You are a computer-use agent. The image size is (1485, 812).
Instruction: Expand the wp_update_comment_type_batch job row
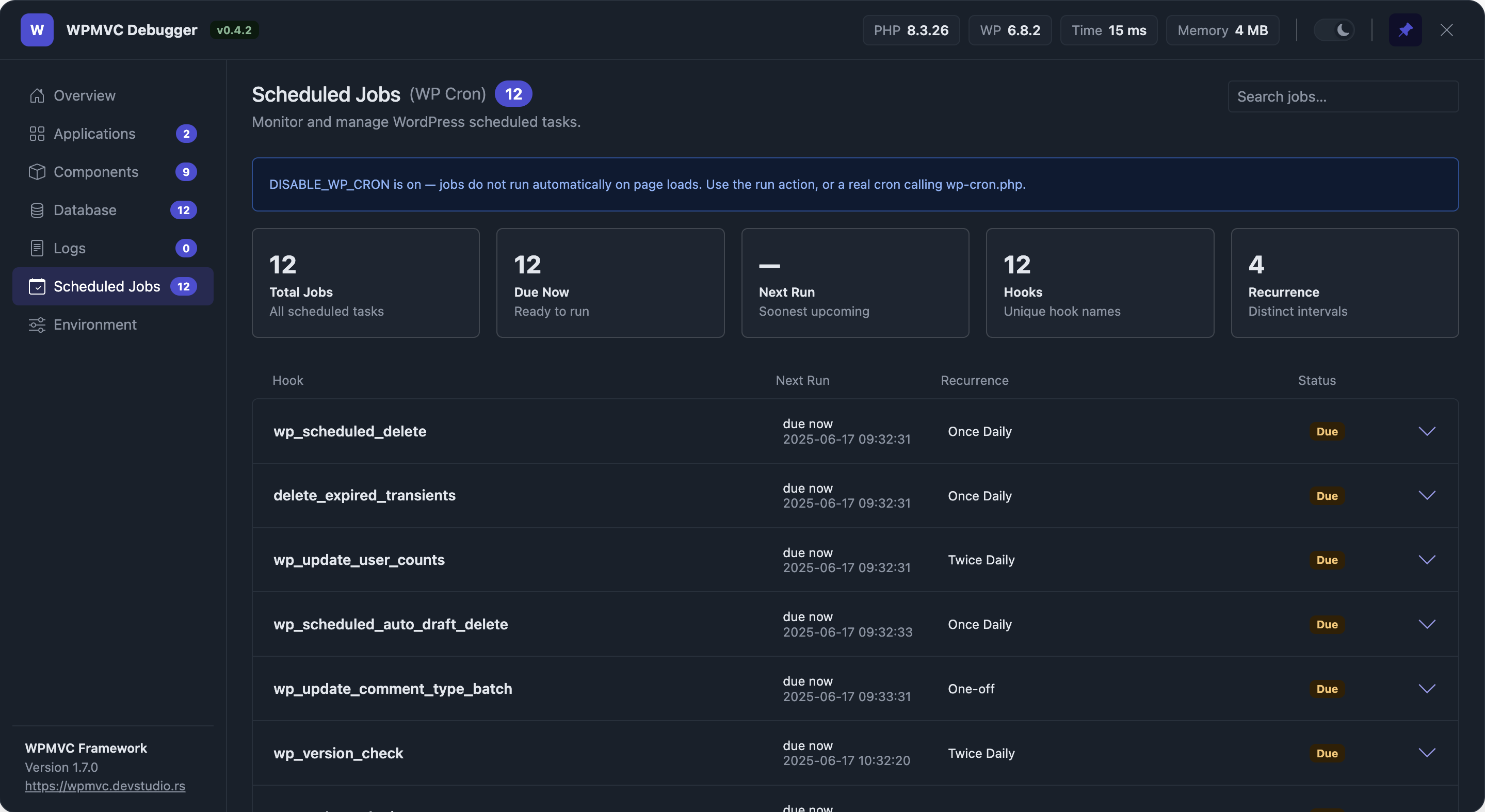click(x=1427, y=689)
